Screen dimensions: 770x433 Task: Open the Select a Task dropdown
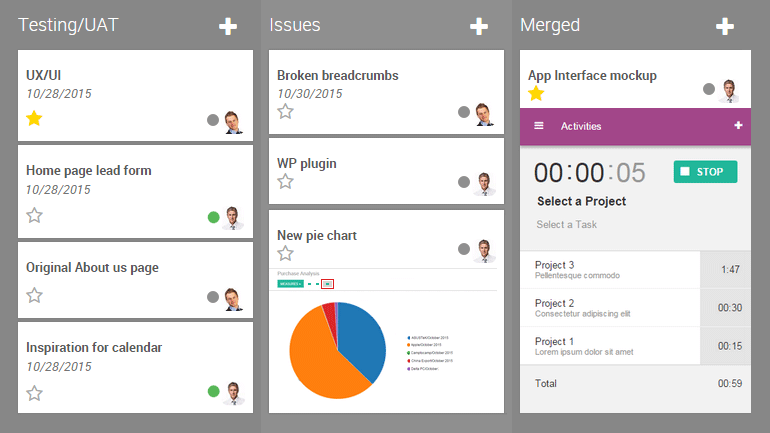[566, 224]
